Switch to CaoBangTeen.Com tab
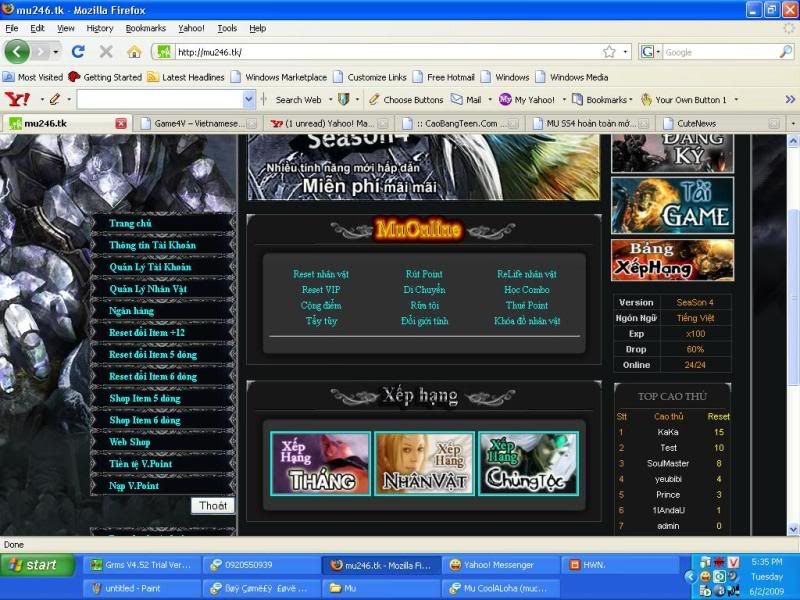The image size is (800, 600). point(460,123)
